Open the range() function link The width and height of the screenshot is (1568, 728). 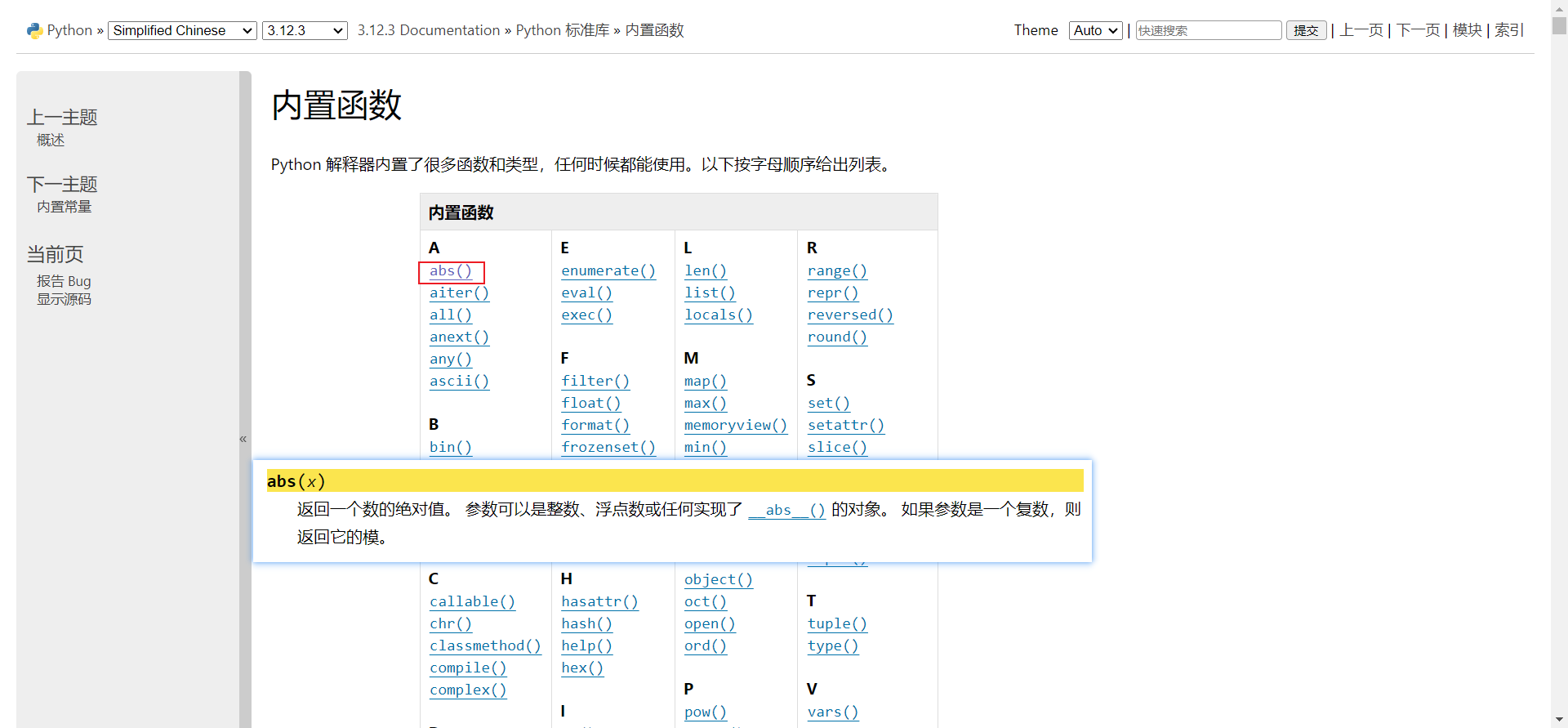click(x=837, y=271)
